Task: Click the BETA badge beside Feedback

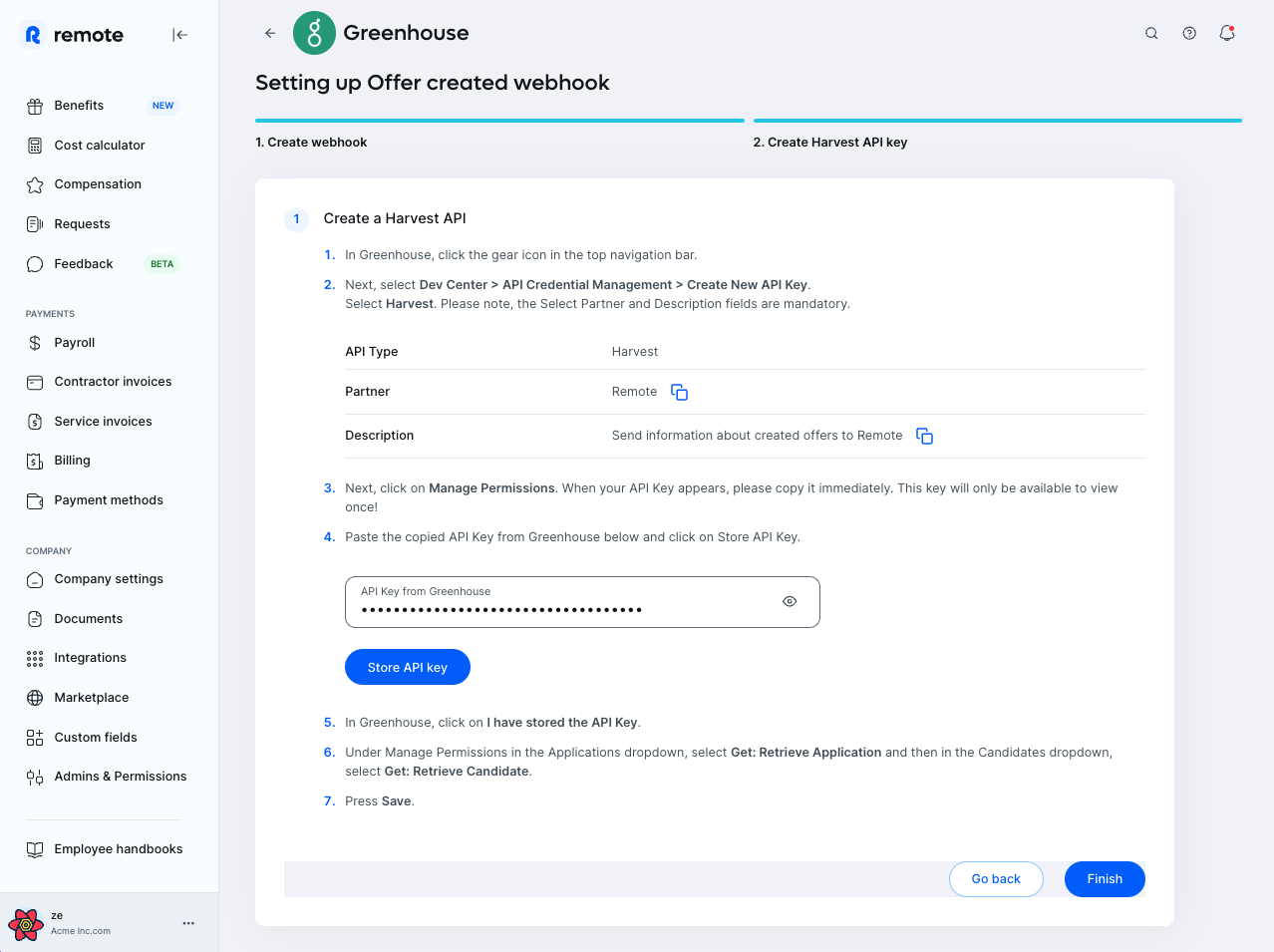Action: (162, 264)
